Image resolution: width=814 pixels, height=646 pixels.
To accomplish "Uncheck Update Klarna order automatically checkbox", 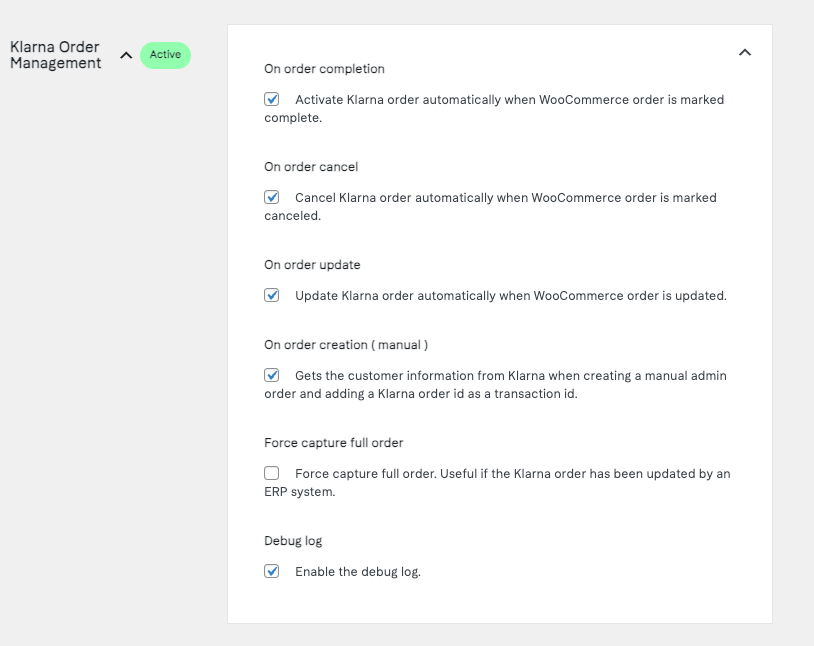I will click(272, 295).
